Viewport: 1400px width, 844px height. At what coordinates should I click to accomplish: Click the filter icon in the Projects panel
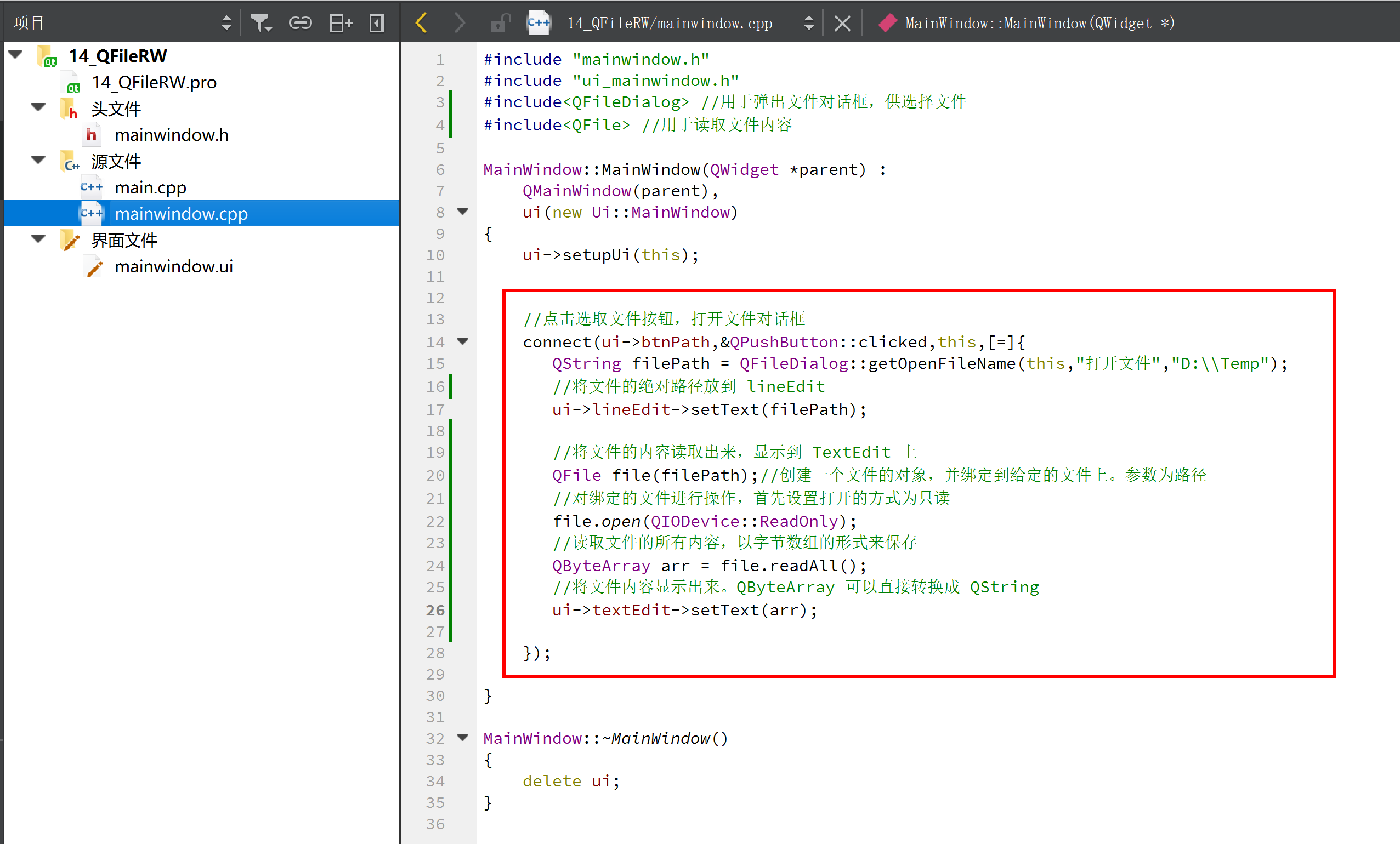coord(262,22)
